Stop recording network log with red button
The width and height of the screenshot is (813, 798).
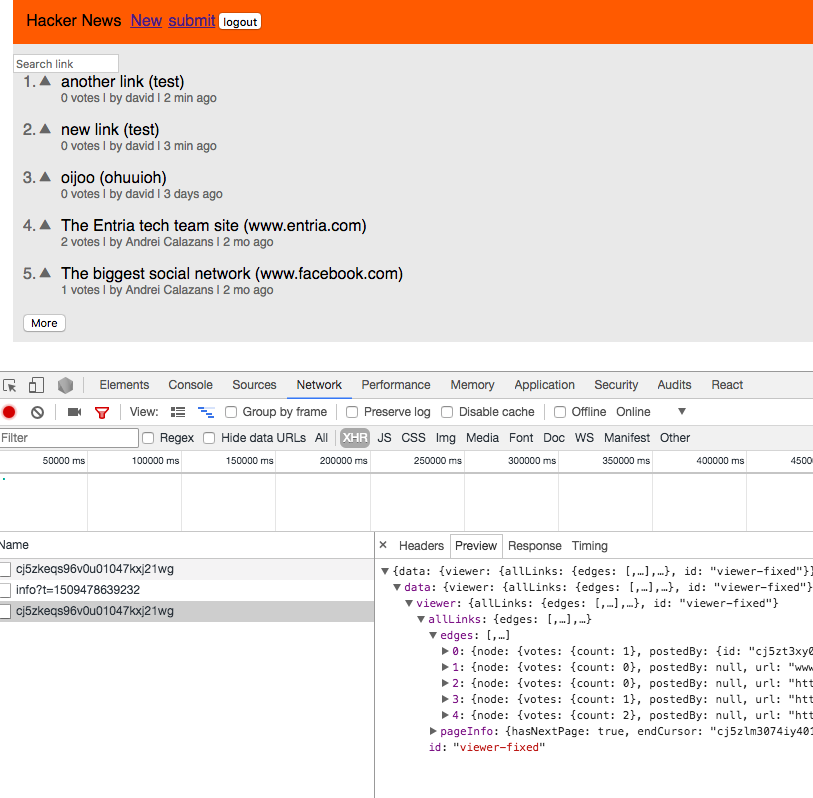9,412
